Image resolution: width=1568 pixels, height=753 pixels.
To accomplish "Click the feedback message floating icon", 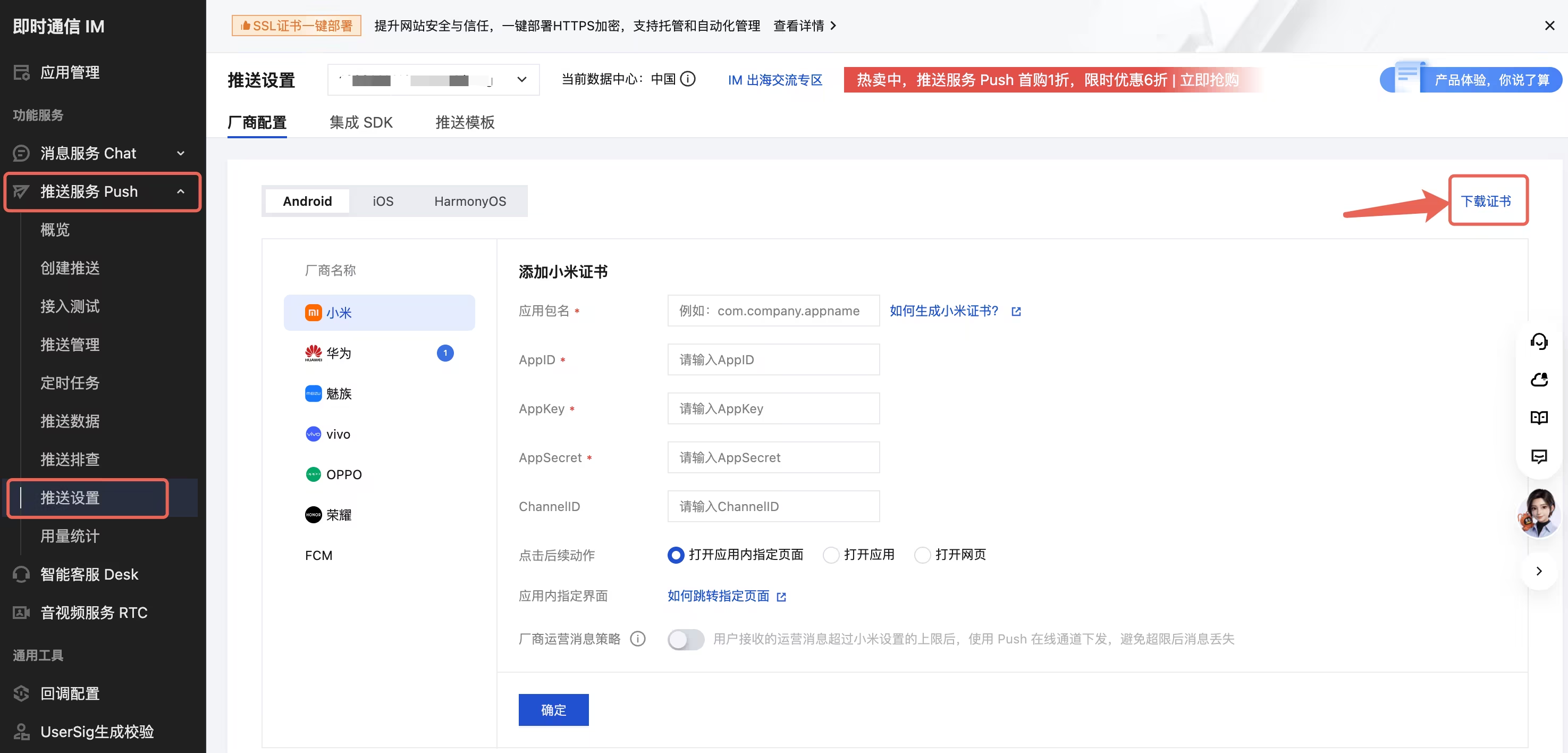I will (x=1539, y=456).
